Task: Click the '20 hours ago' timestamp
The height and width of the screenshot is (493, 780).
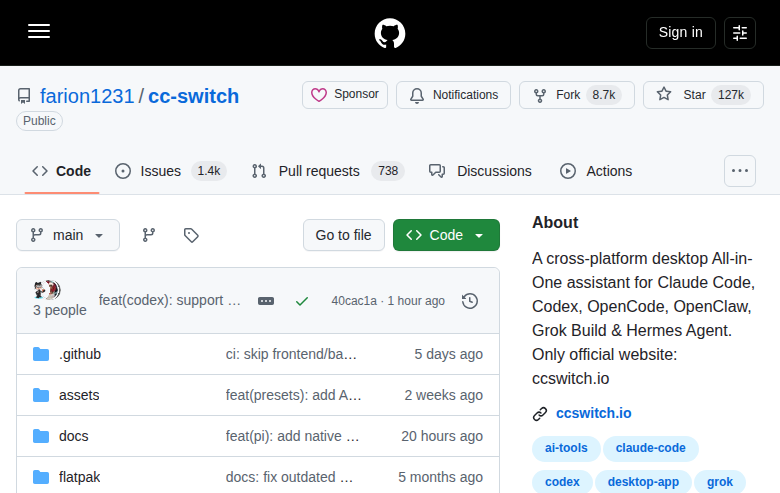Action: point(442,436)
